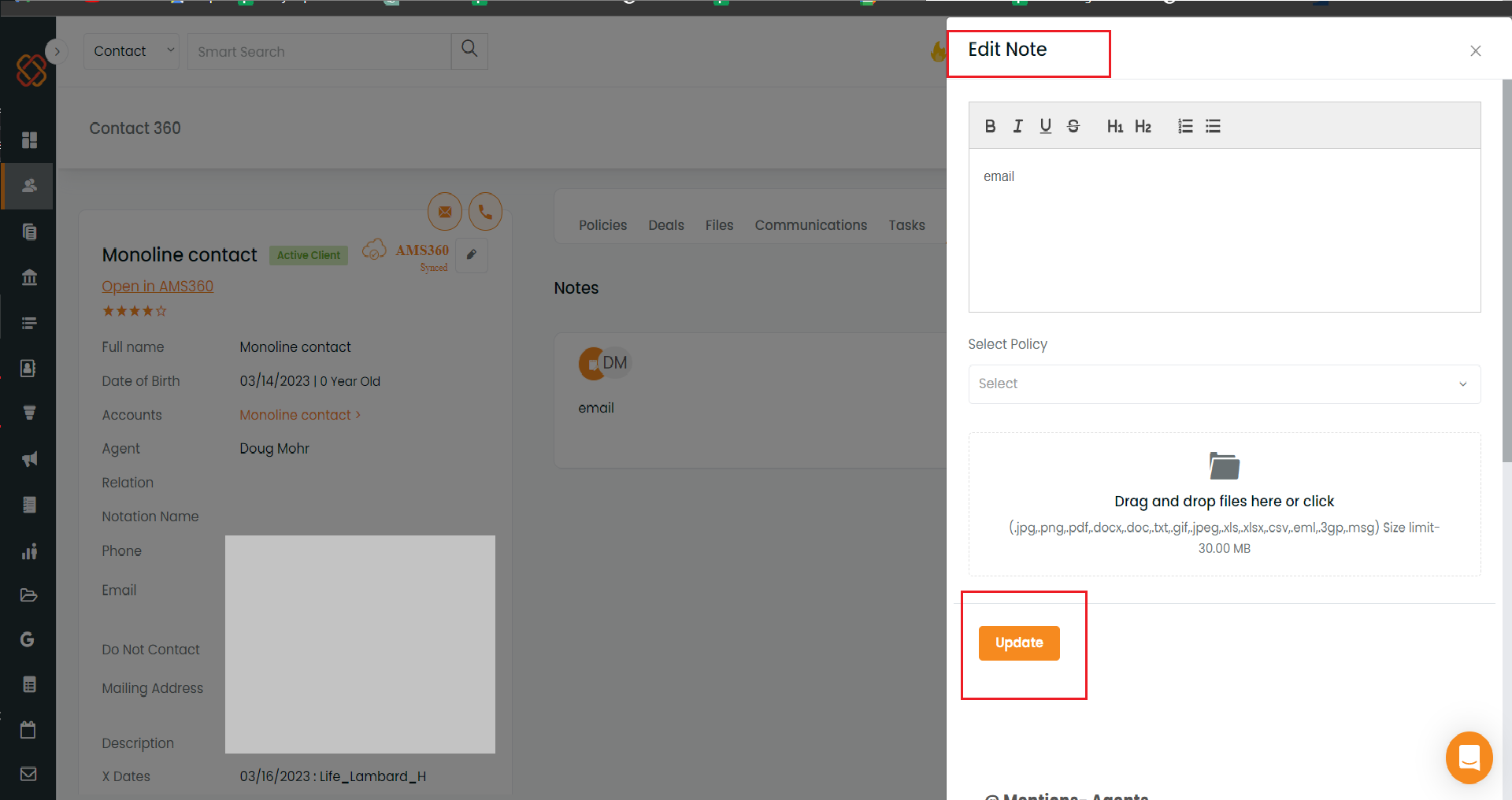Click the AMS360 Synced cloud icon
This screenshot has height=800, width=1512.
pyautogui.click(x=374, y=250)
